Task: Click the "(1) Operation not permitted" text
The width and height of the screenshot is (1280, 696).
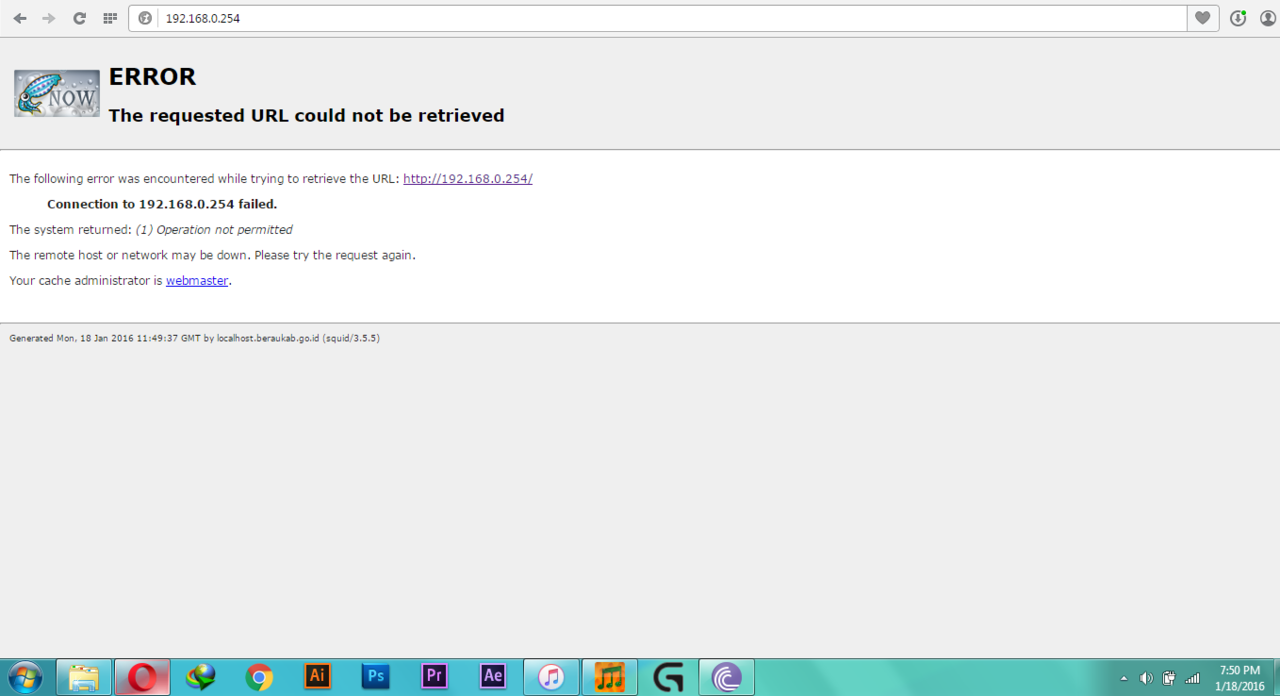Action: 214,230
